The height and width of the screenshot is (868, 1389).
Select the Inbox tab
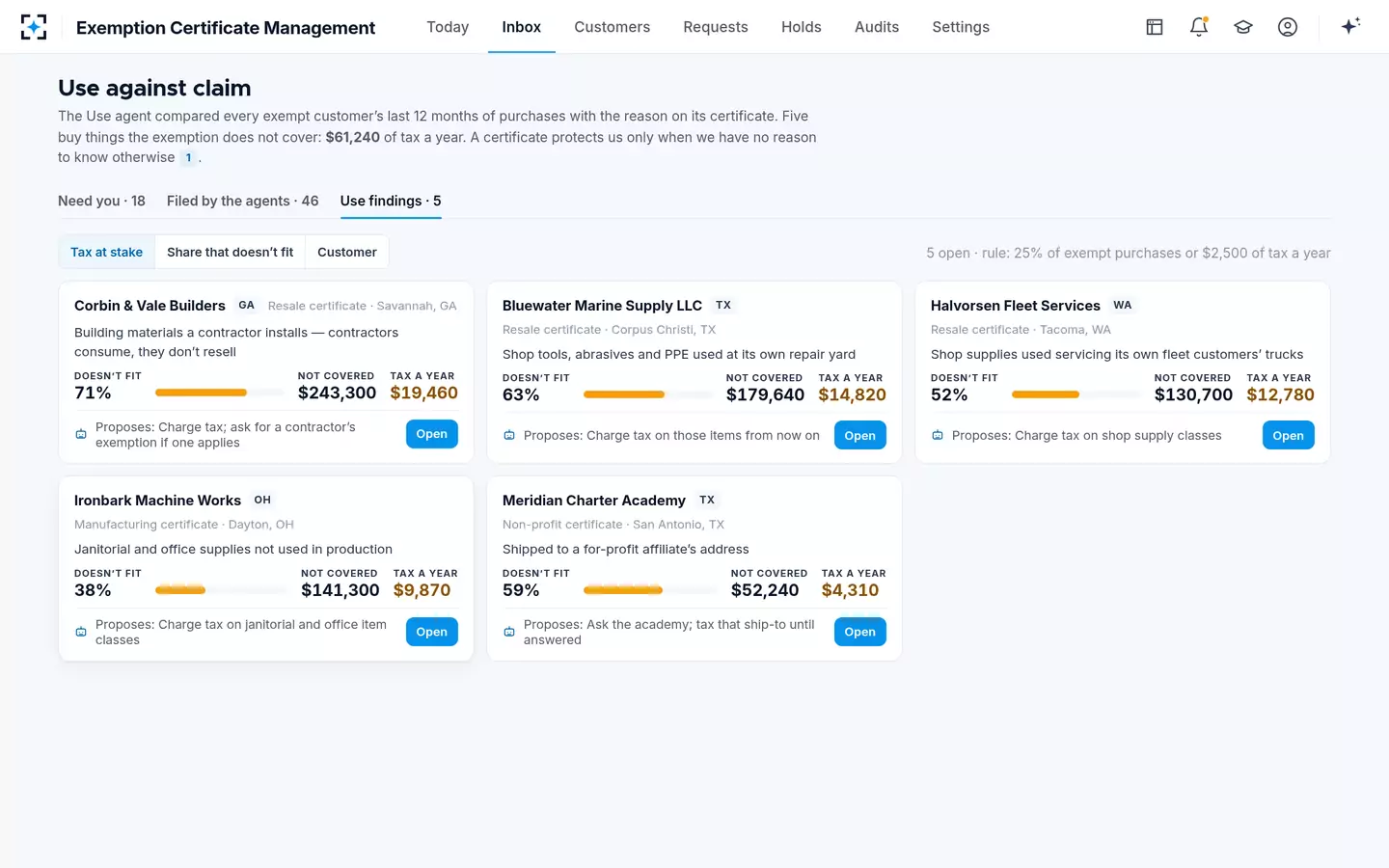(x=522, y=27)
